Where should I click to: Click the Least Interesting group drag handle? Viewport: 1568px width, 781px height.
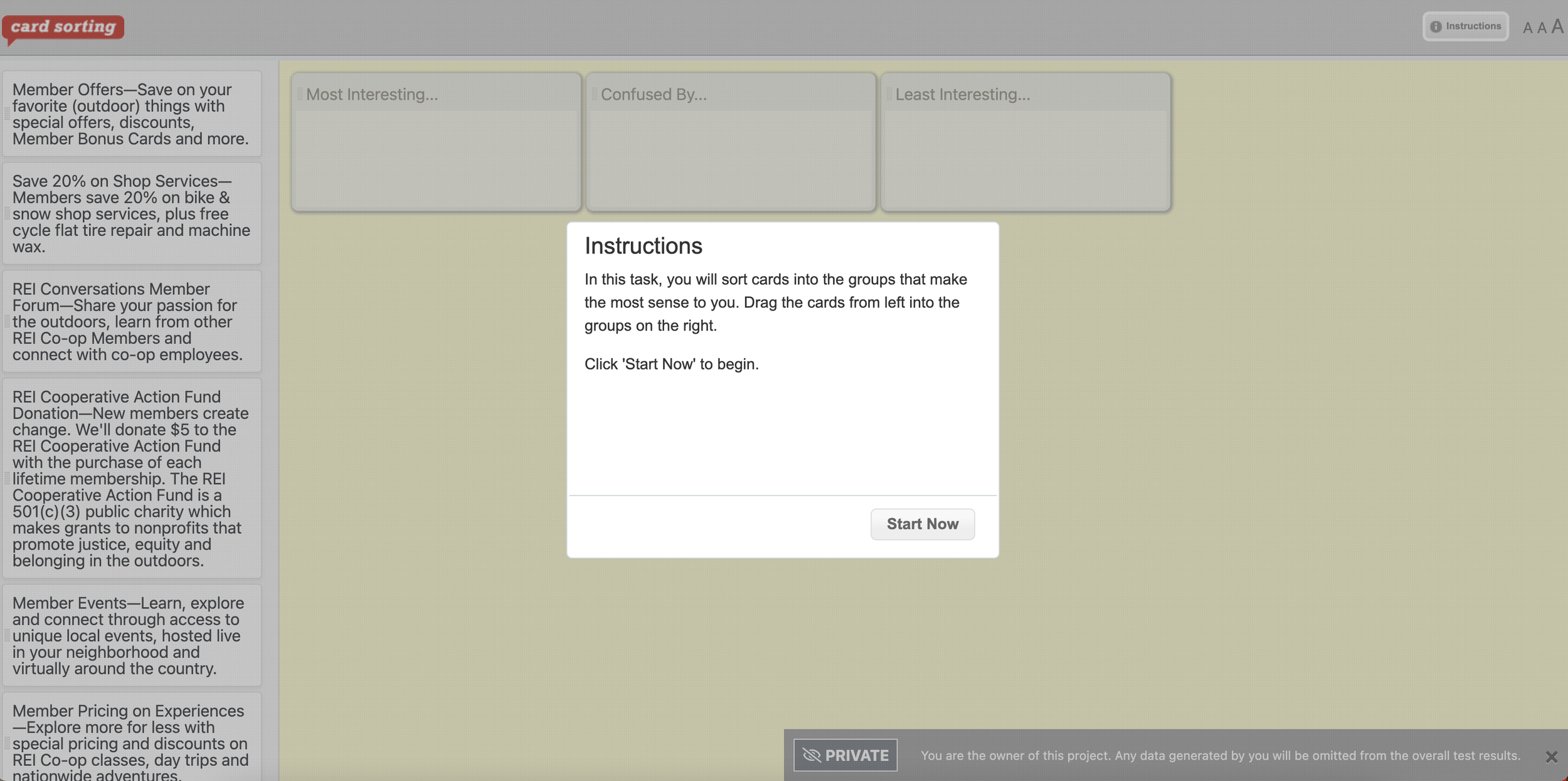tap(889, 94)
